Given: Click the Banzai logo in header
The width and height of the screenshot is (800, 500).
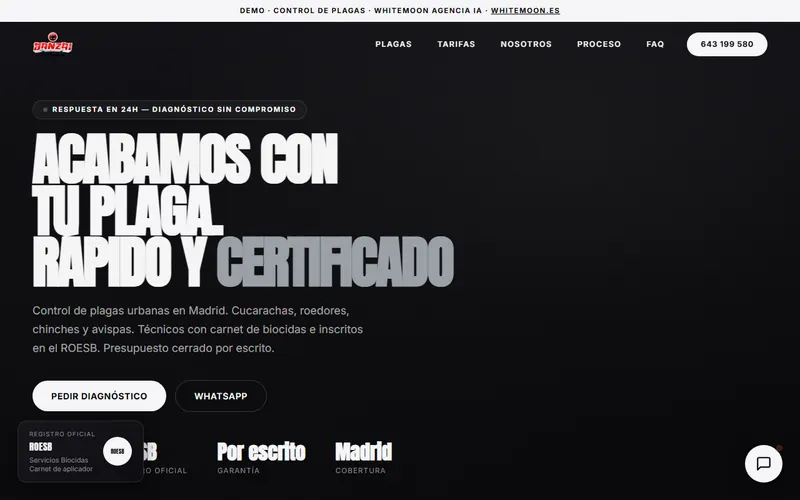Looking at the screenshot, I should click(53, 43).
